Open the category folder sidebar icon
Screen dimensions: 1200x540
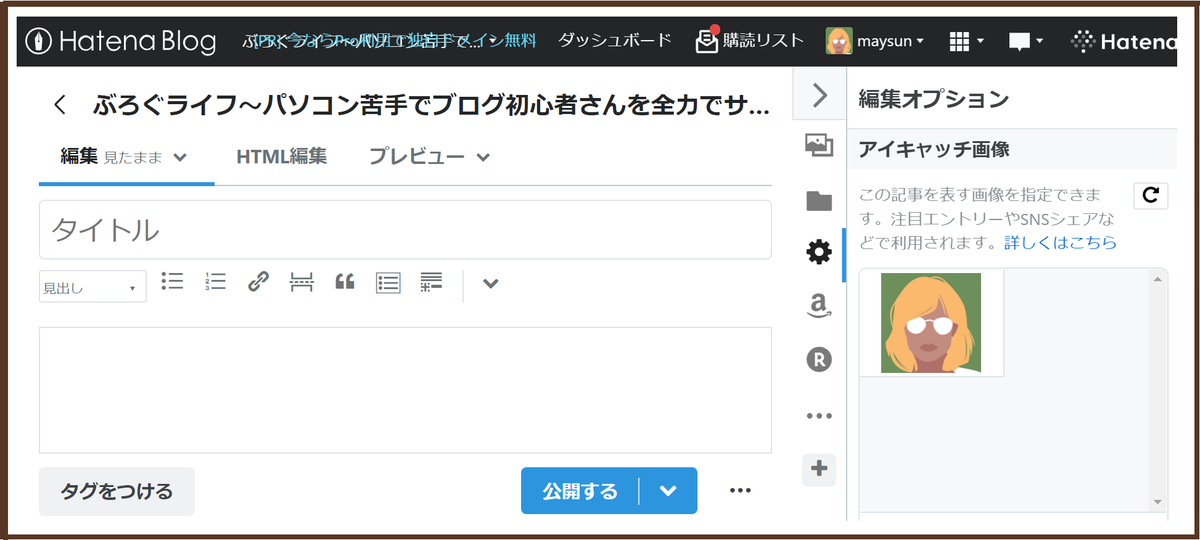(819, 200)
